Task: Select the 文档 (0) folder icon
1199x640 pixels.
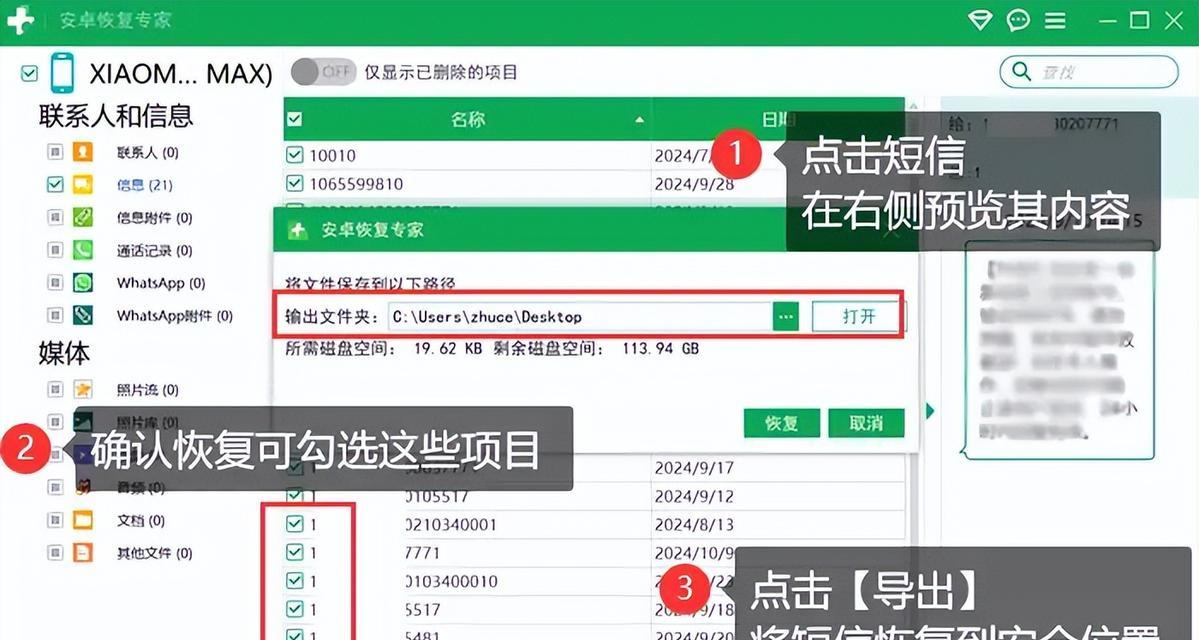Action: coord(83,520)
